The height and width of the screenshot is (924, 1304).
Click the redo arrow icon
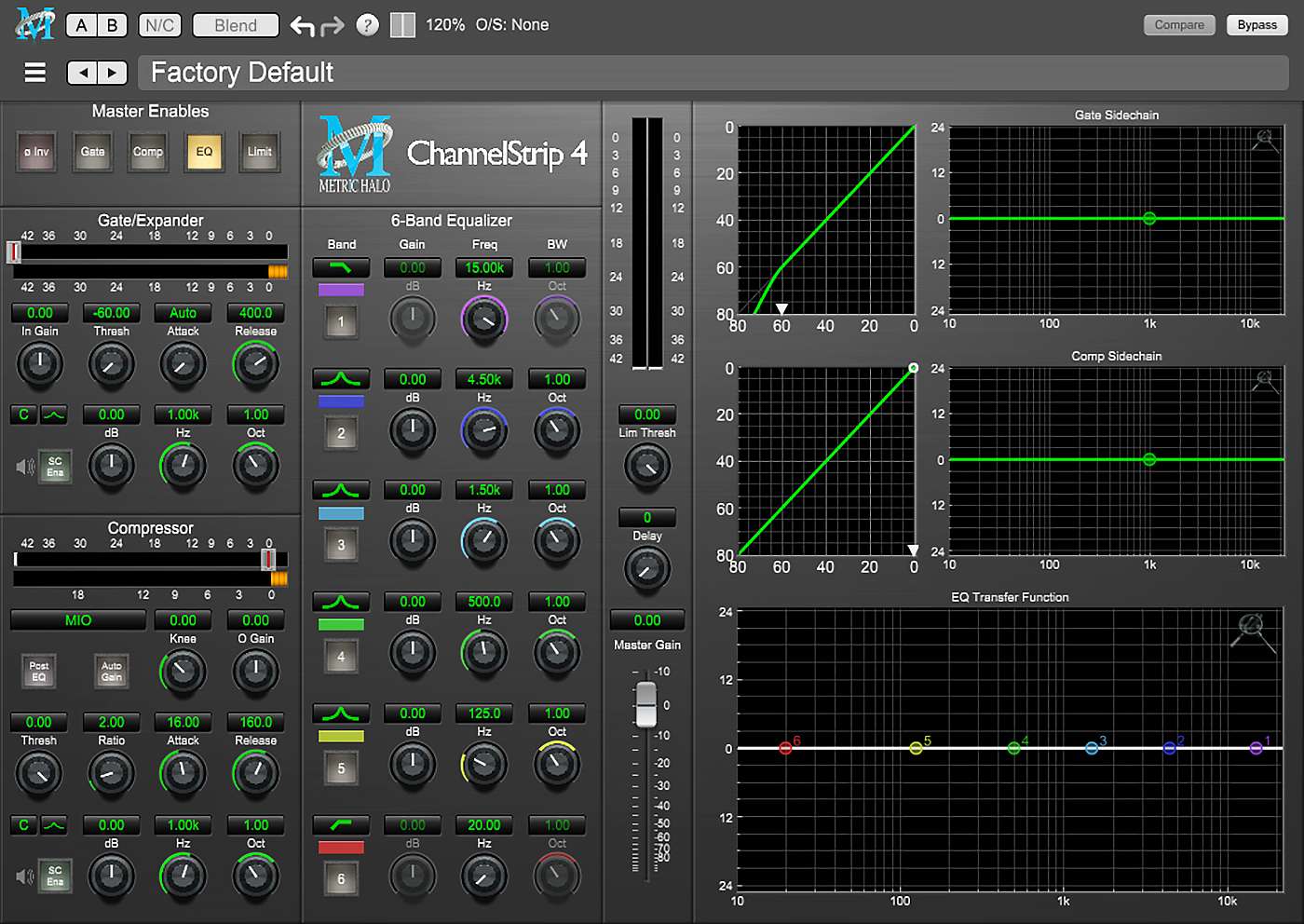333,26
